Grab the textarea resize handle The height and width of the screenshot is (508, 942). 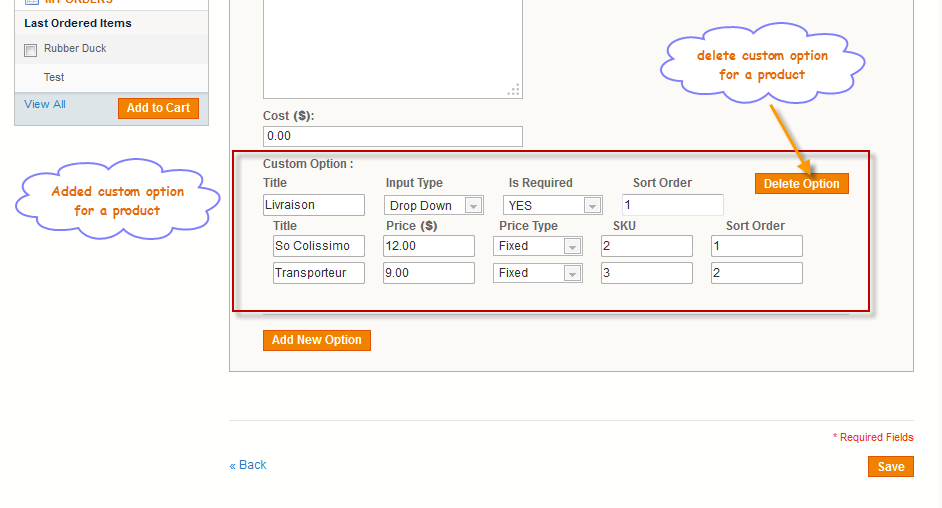tap(514, 90)
